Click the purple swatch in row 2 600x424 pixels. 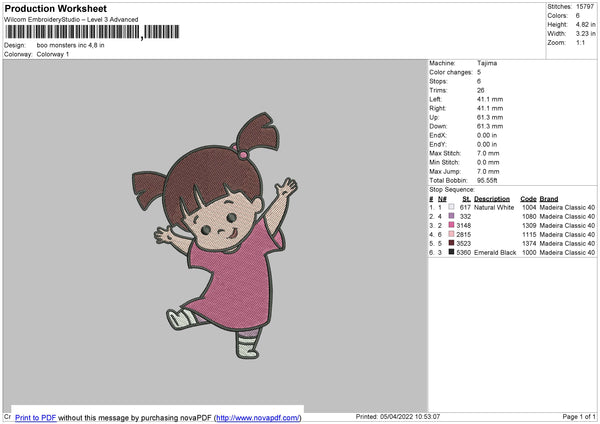pos(452,216)
